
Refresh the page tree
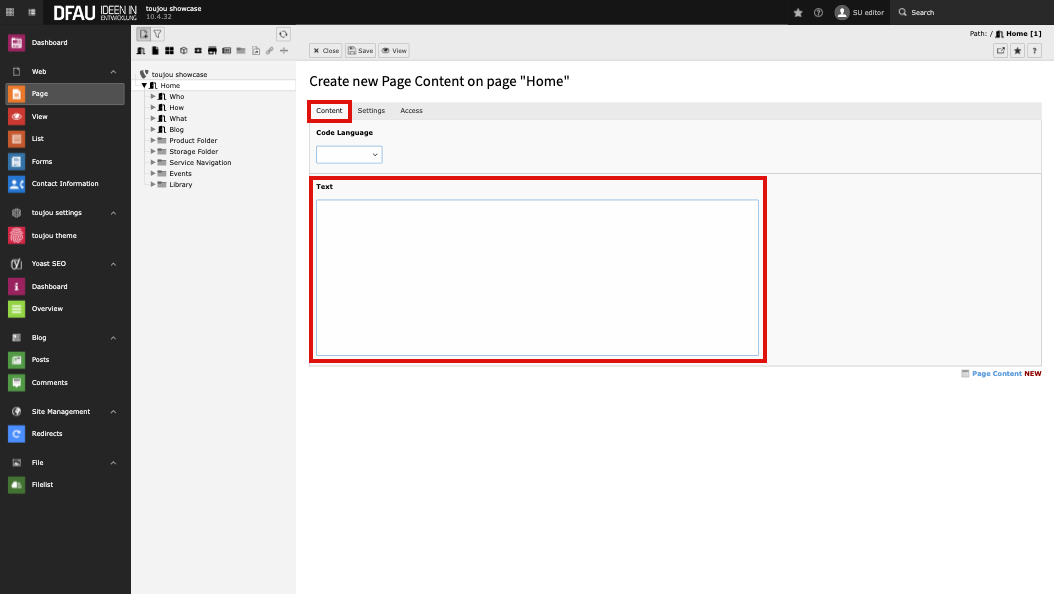pos(283,34)
